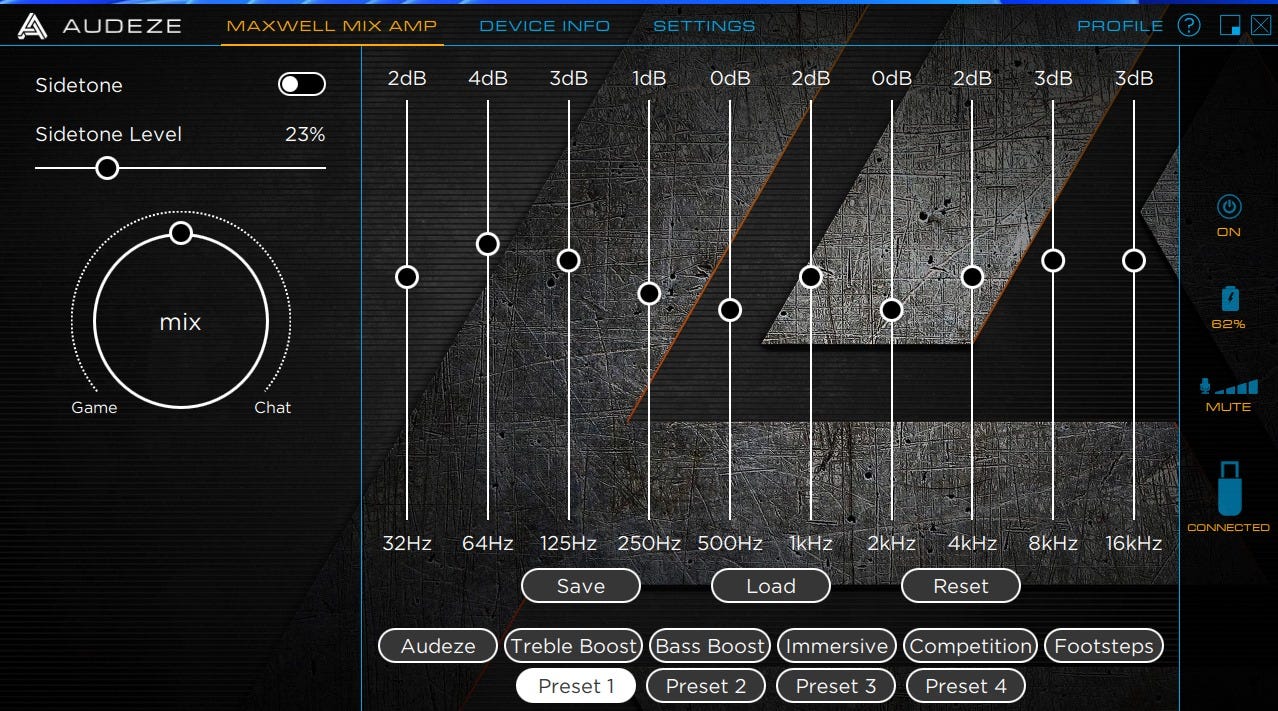Viewport: 1278px width, 711px height.
Task: Save the current EQ settings
Action: coord(580,586)
